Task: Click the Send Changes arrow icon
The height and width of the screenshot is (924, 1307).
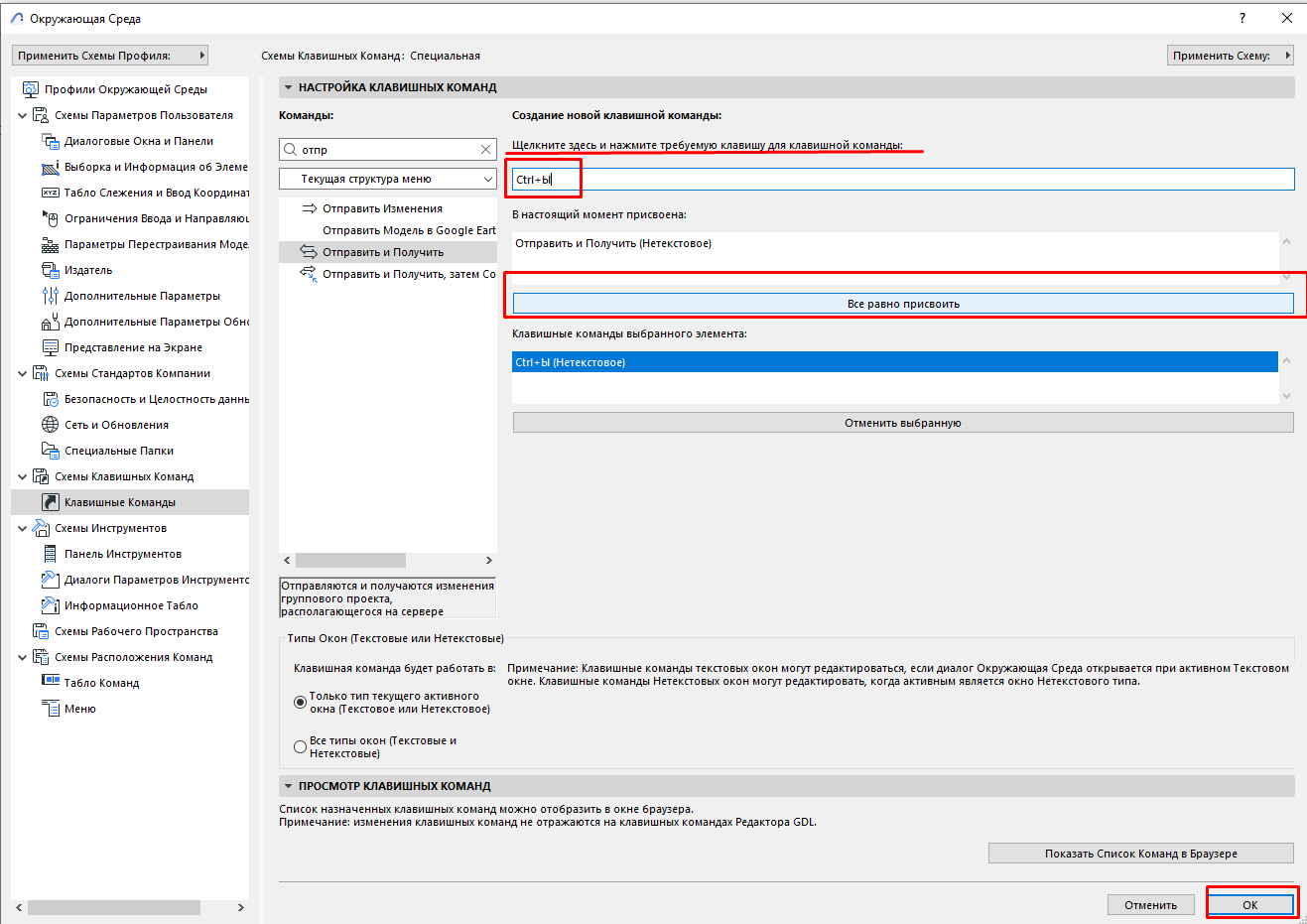Action: coord(309,208)
